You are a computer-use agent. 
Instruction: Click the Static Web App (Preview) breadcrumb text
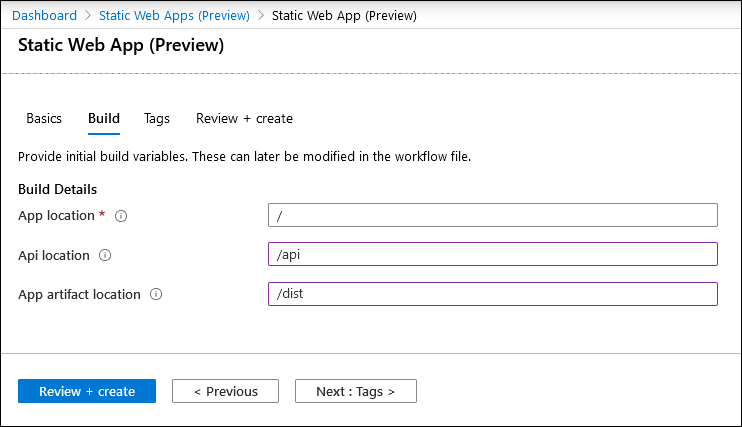click(x=344, y=16)
